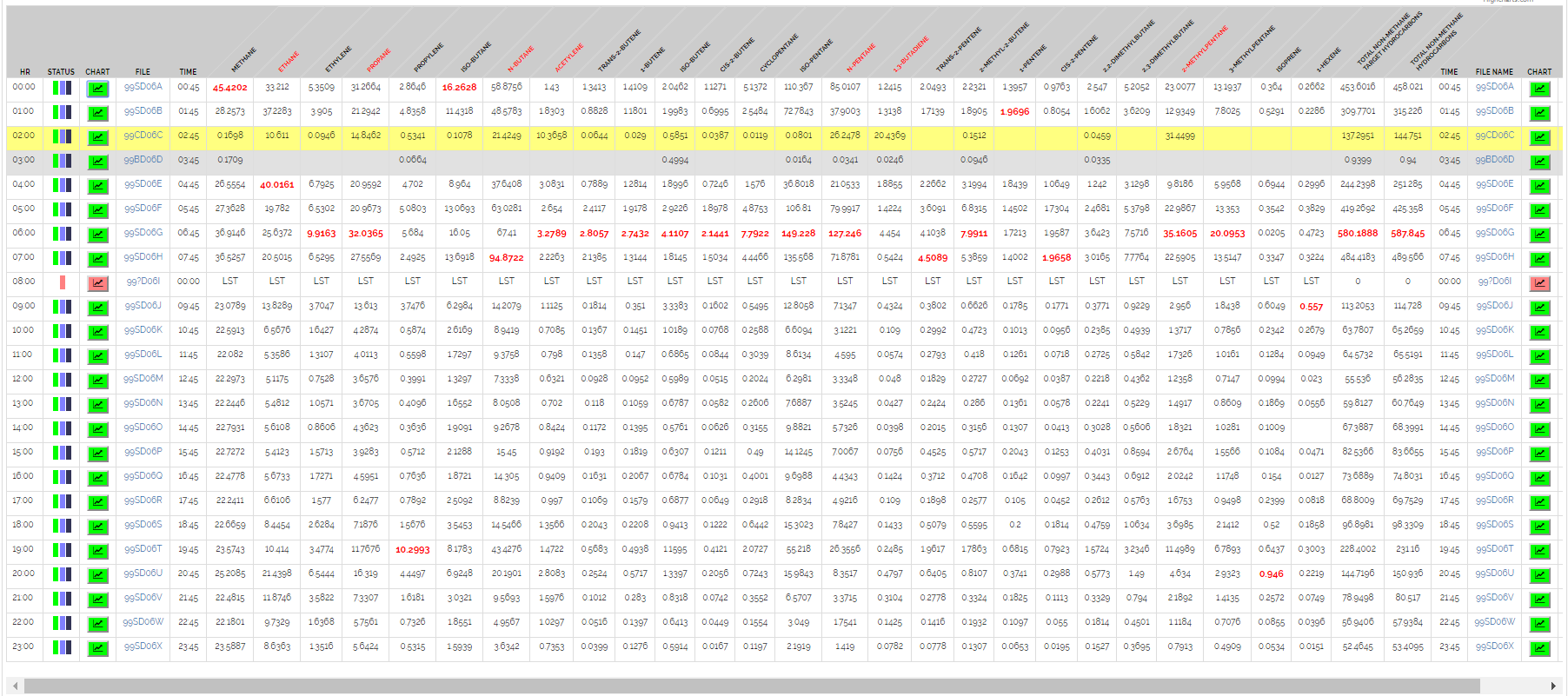1568x696 pixels.
Task: Open the chart icon beside STATUS for the 19:00 row
Action: click(97, 550)
